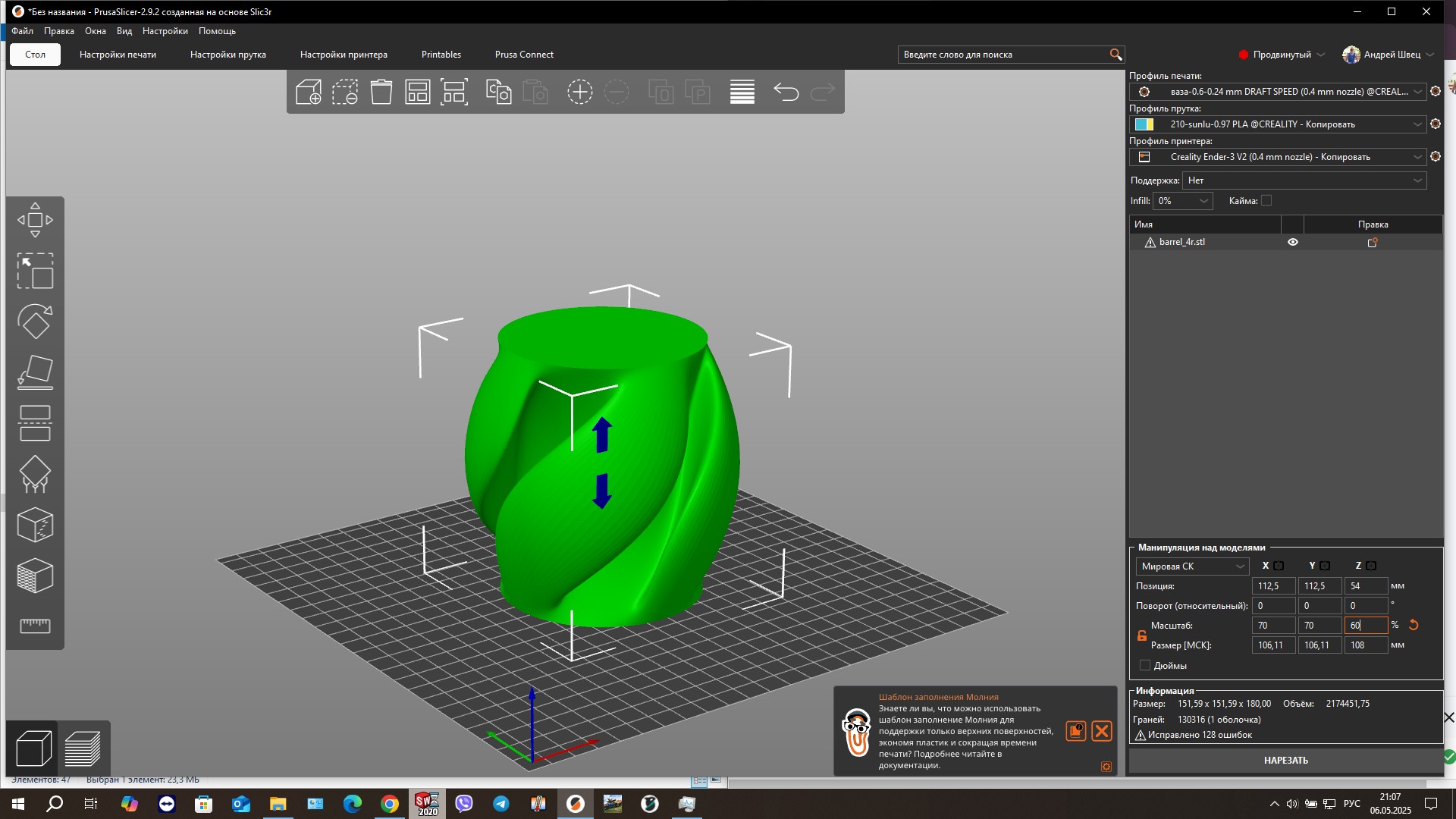Image resolution: width=1456 pixels, height=819 pixels.
Task: Enable the Кайма checkbox
Action: 1266,200
